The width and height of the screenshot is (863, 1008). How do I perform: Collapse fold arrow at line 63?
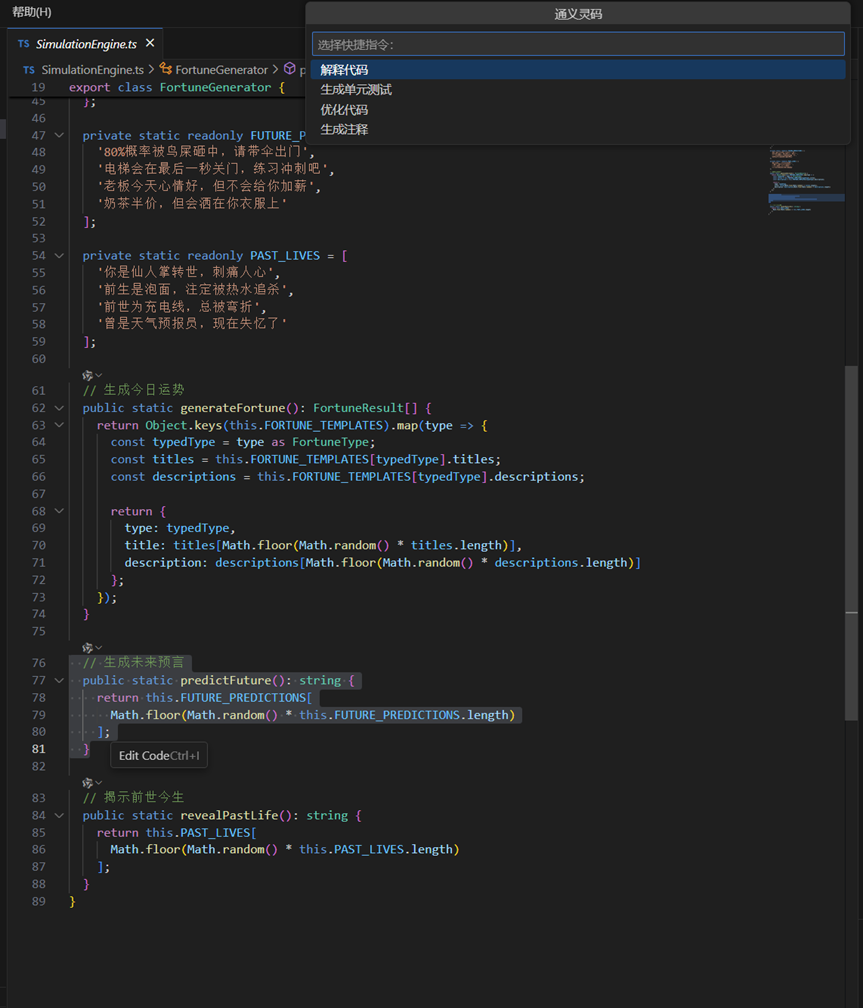point(59,425)
